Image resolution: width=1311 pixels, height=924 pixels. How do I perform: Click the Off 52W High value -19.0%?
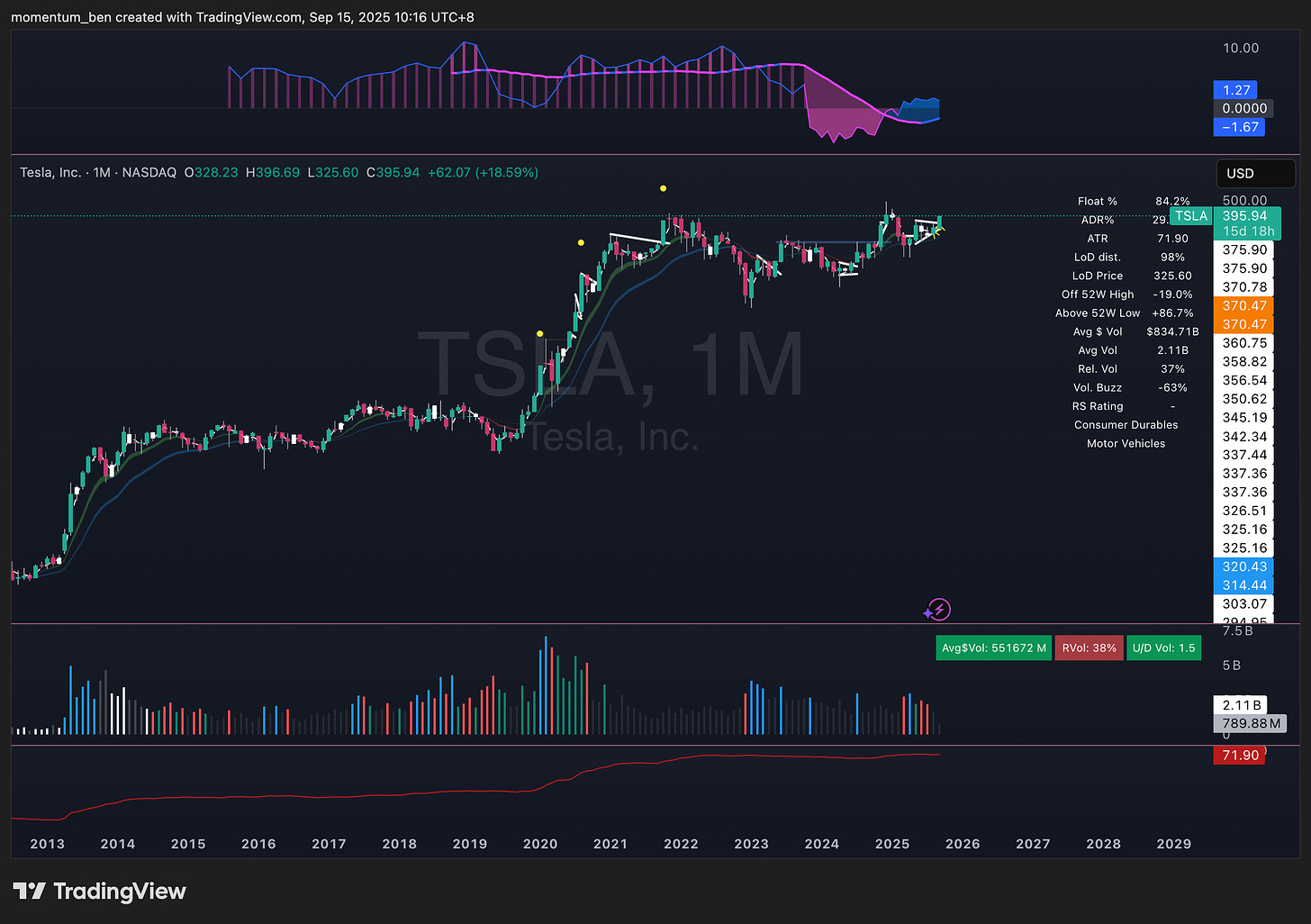click(1172, 294)
